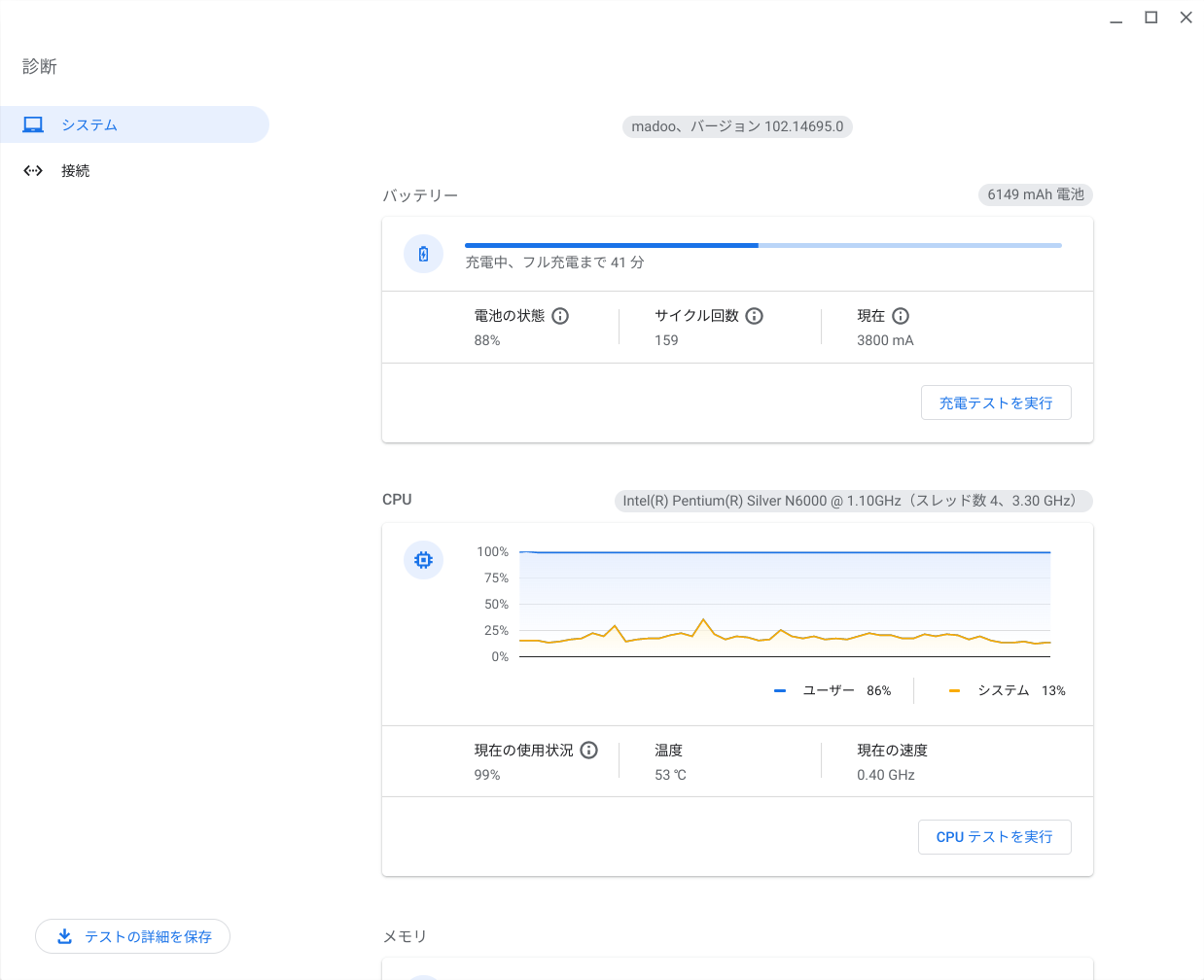
Task: Save test details with テストの詳細を保存
Action: [x=132, y=936]
